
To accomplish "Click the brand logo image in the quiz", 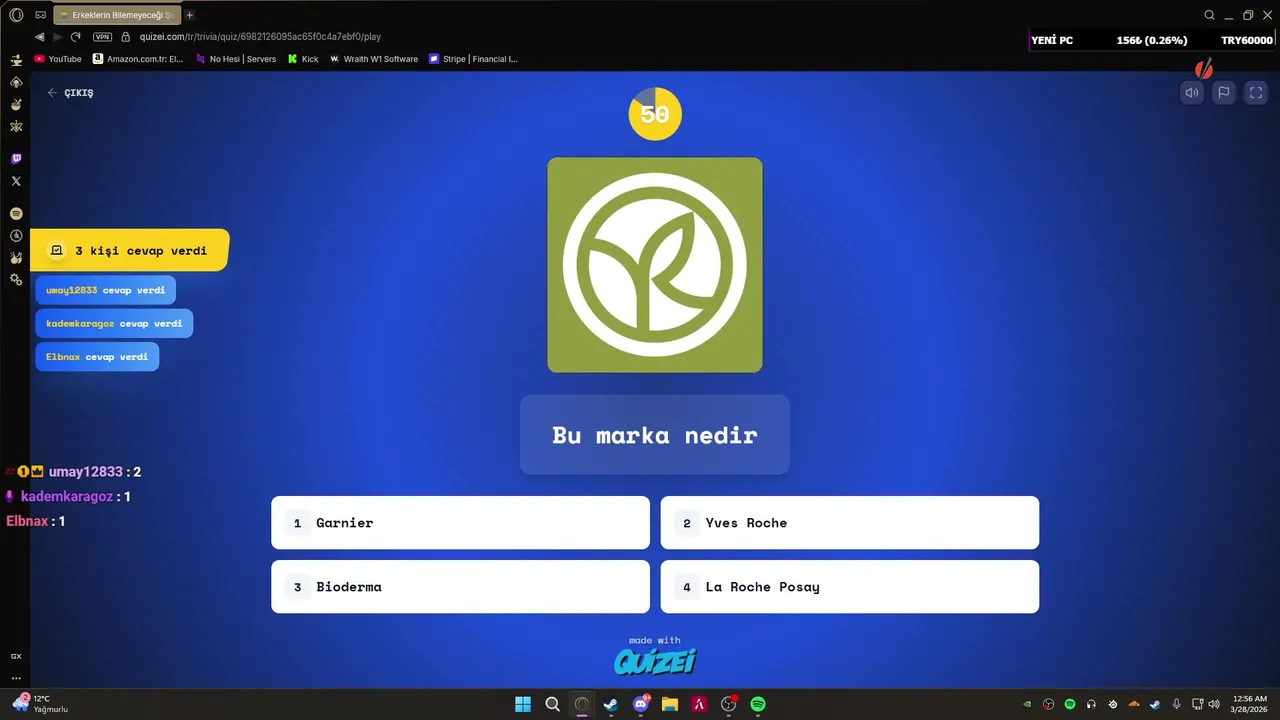I will coord(655,265).
